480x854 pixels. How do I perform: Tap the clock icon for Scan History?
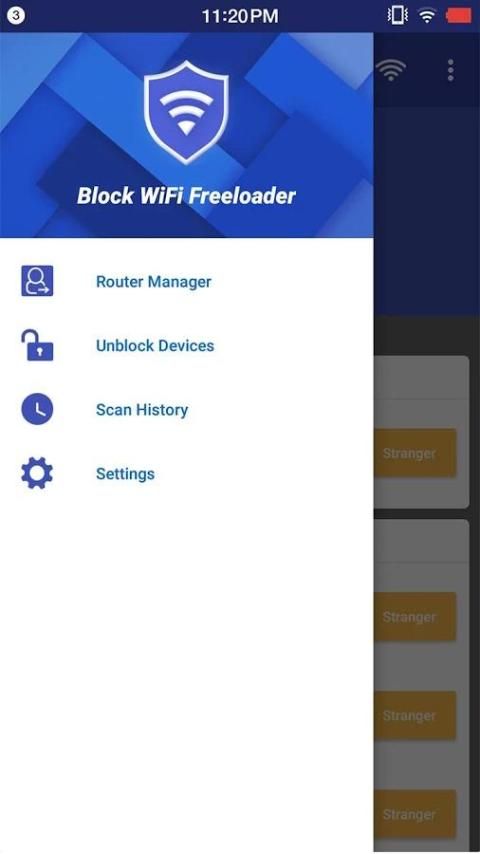tap(37, 409)
